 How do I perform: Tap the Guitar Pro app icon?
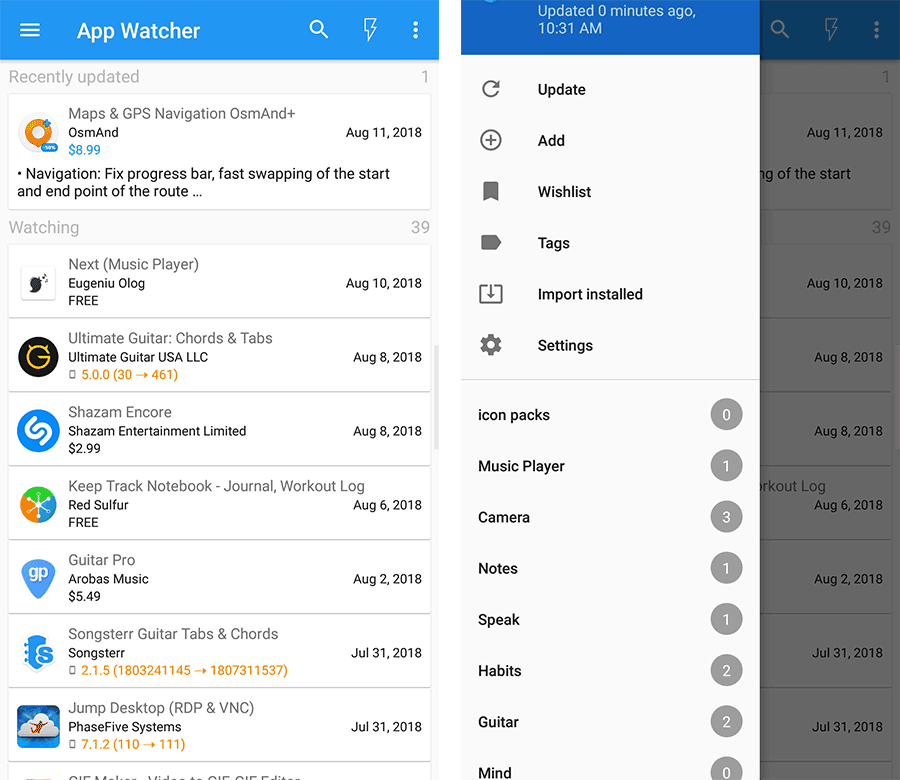pyautogui.click(x=38, y=579)
